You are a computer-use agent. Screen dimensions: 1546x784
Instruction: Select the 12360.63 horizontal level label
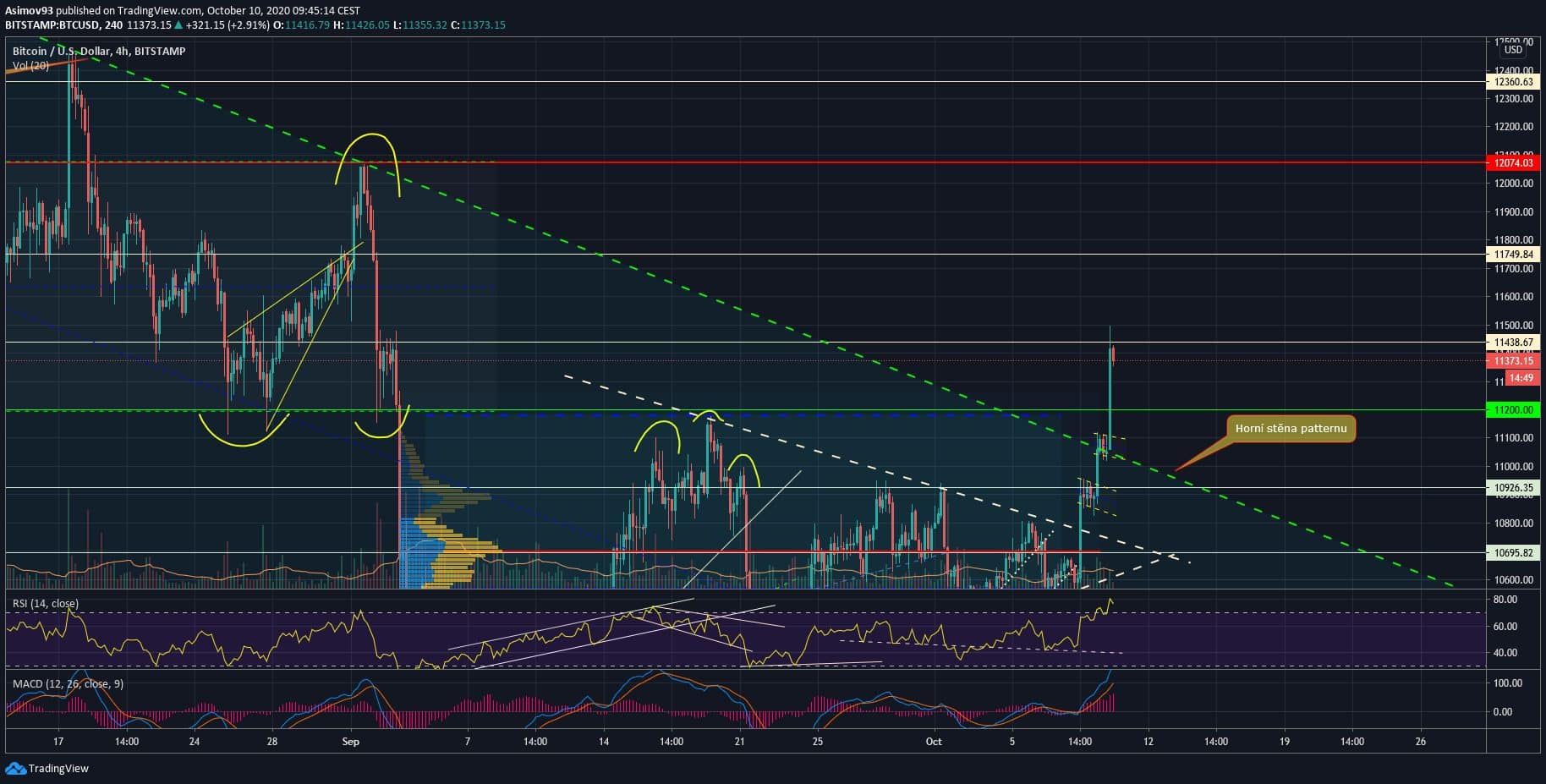pyautogui.click(x=1513, y=82)
